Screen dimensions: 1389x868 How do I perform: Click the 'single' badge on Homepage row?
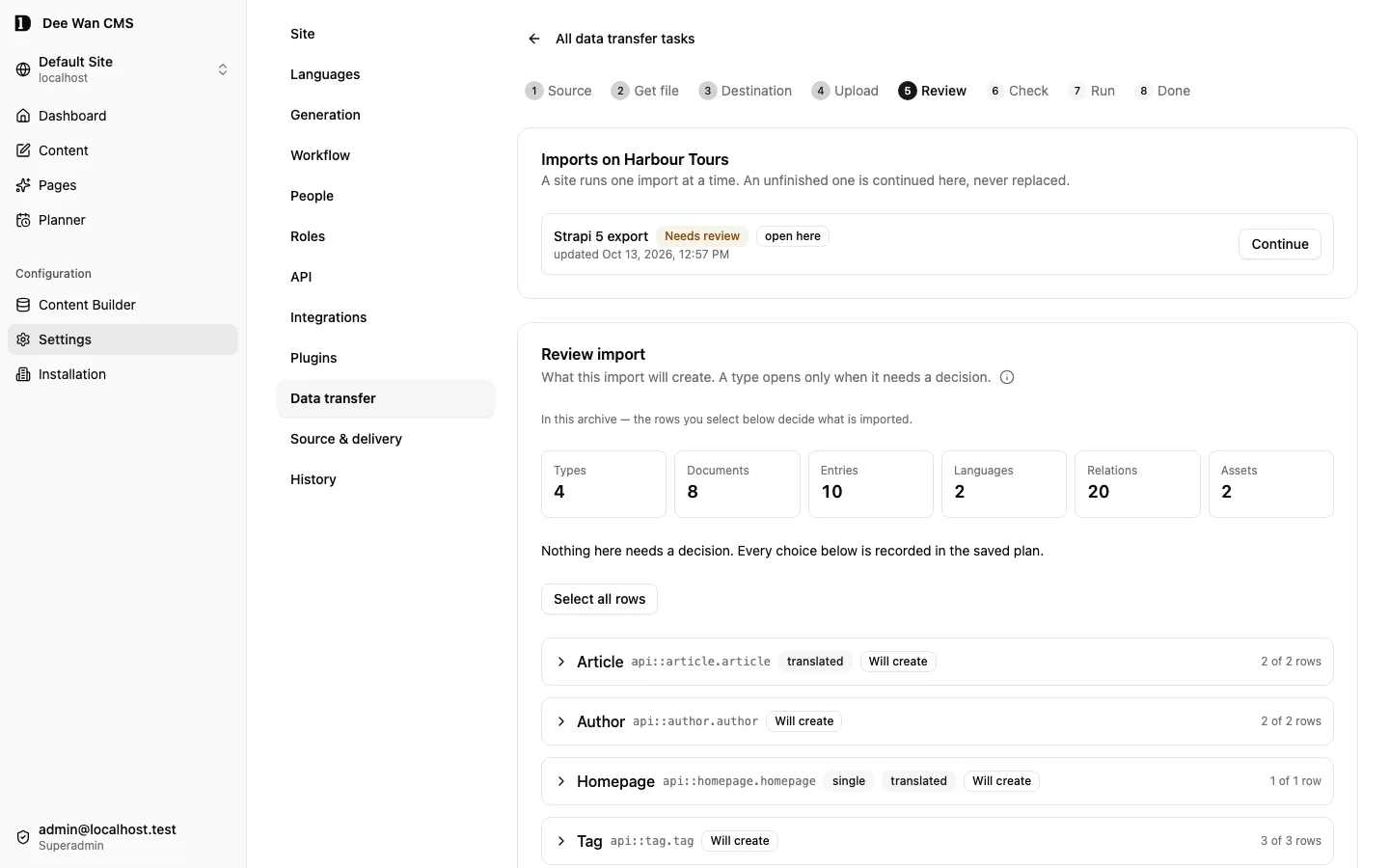[849, 781]
